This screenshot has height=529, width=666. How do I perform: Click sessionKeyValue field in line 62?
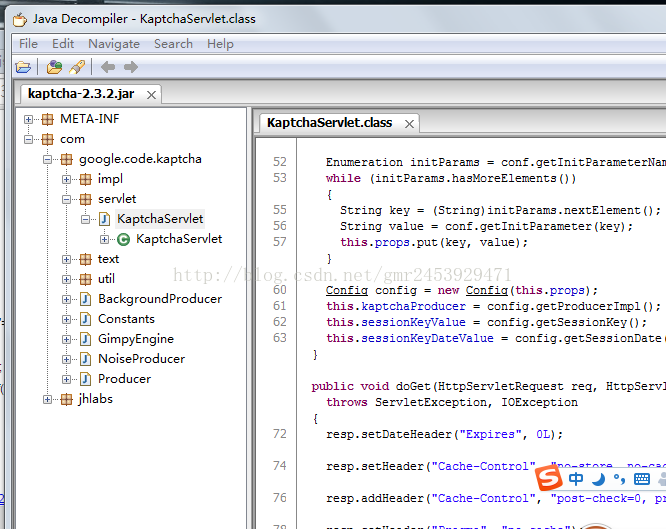pos(413,322)
